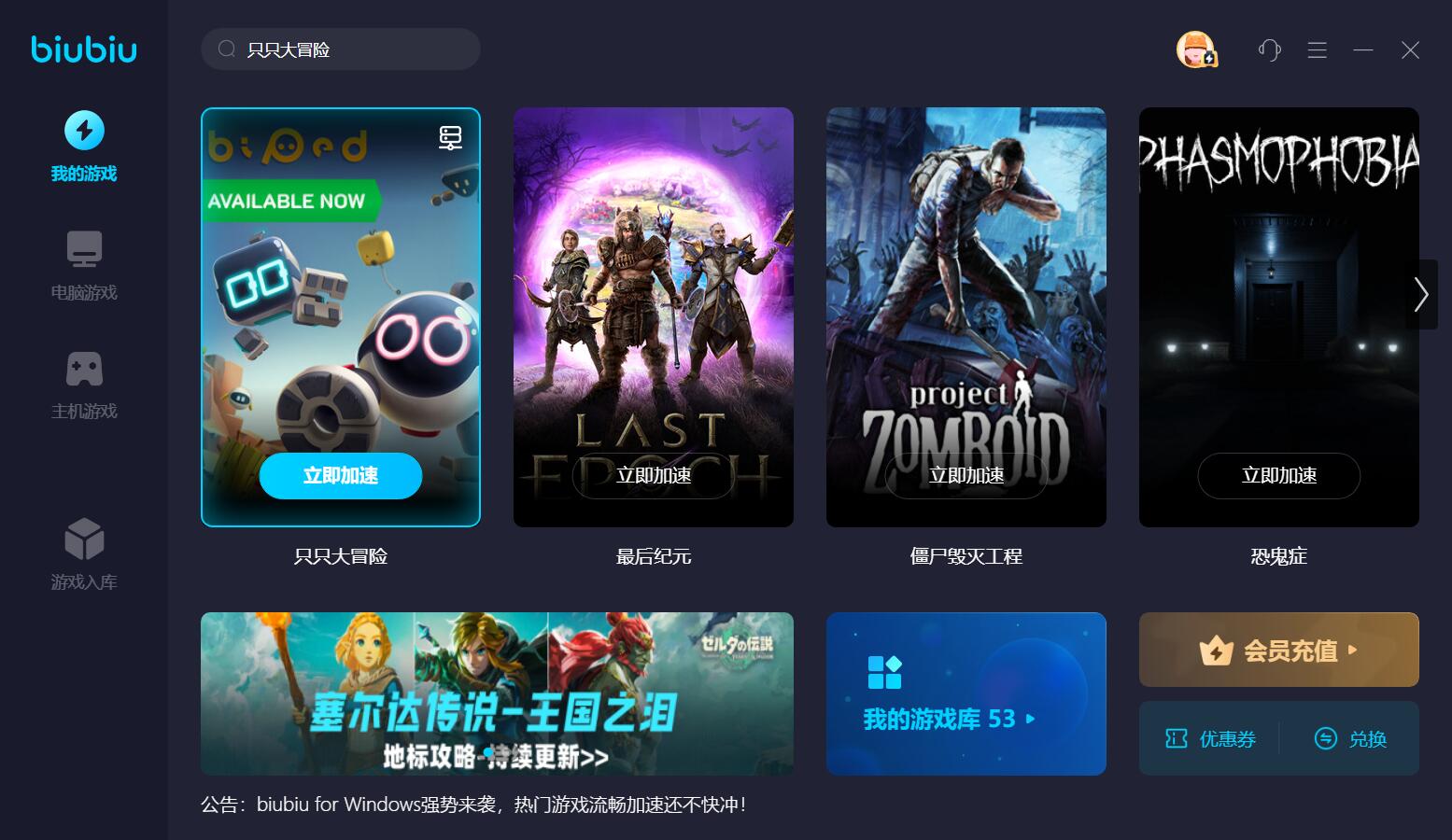Screen dimensions: 1452x840
Task: Show next games with right chevron arrow
Action: tap(1421, 294)
